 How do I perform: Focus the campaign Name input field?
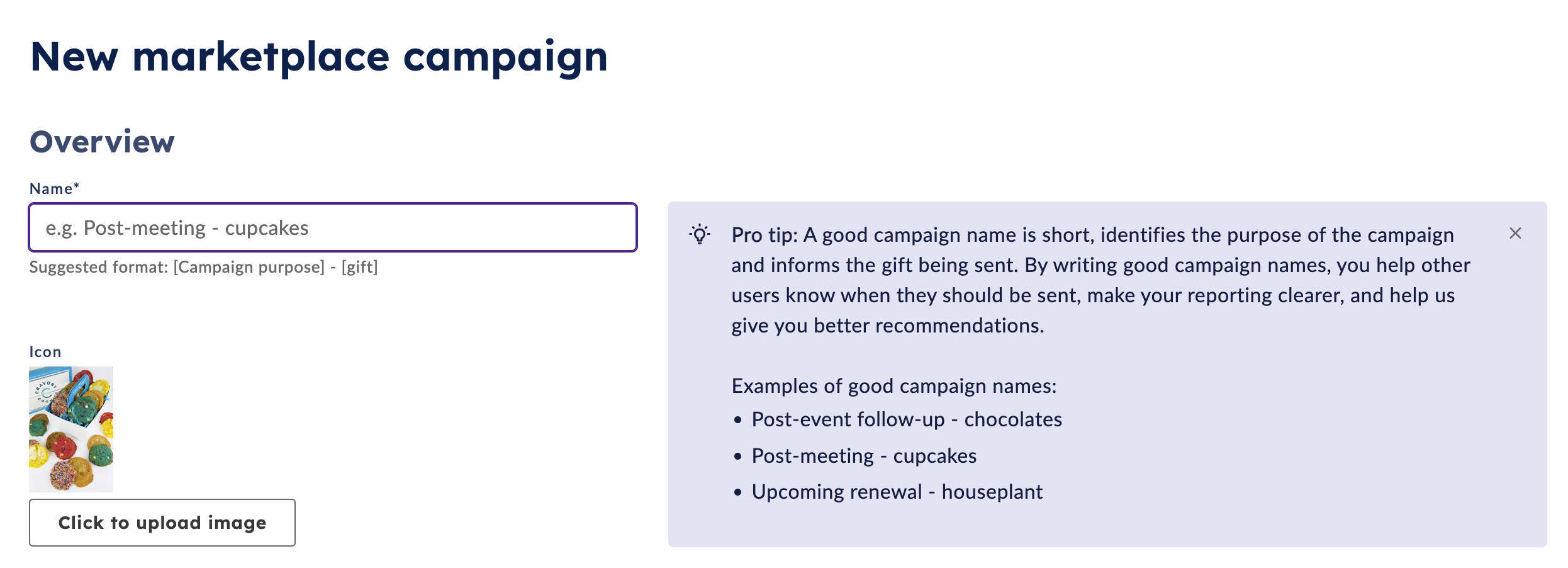[333, 227]
